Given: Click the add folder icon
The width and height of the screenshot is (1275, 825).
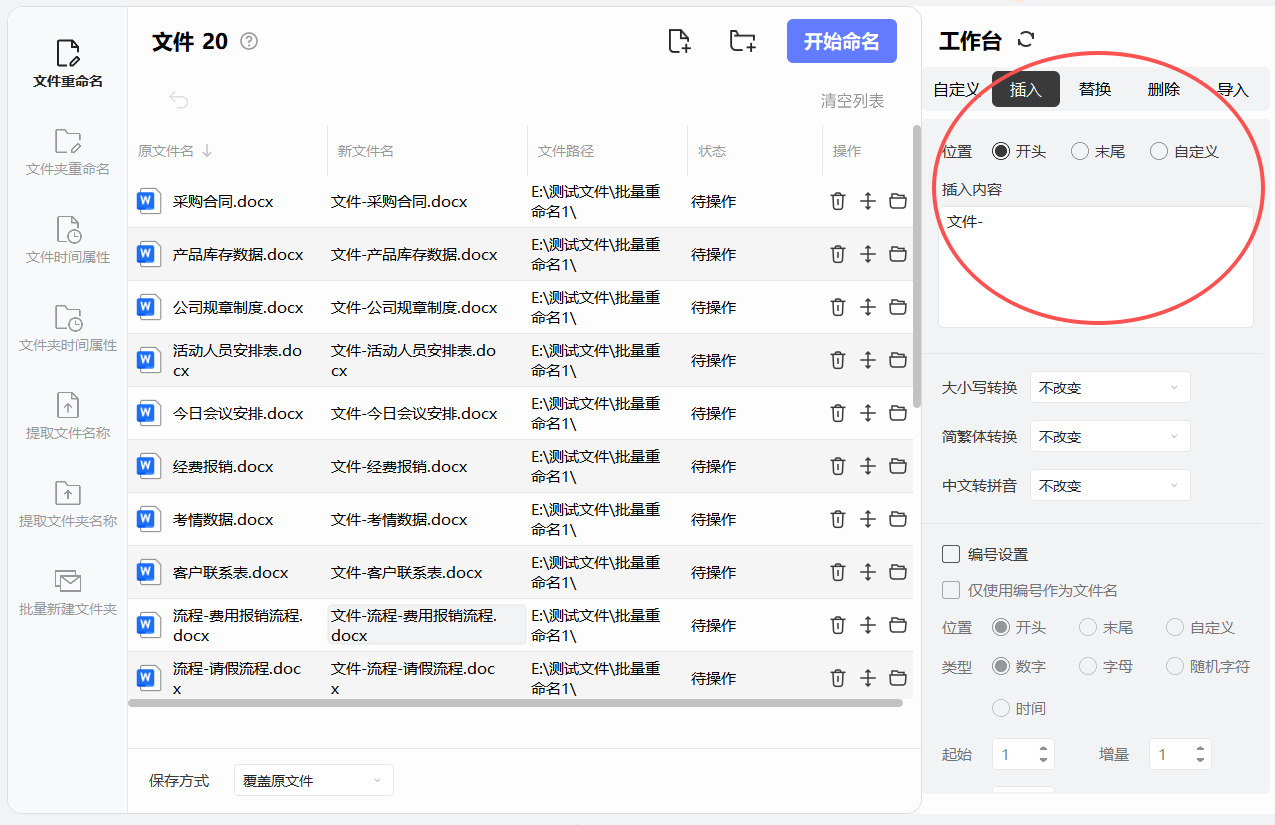Looking at the screenshot, I should click(742, 41).
